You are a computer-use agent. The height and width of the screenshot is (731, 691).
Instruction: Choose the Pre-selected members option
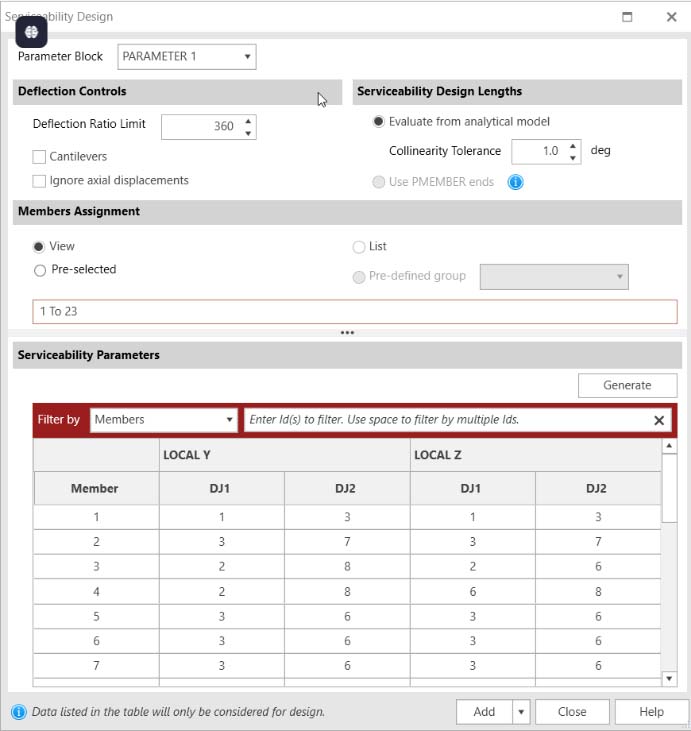[40, 270]
